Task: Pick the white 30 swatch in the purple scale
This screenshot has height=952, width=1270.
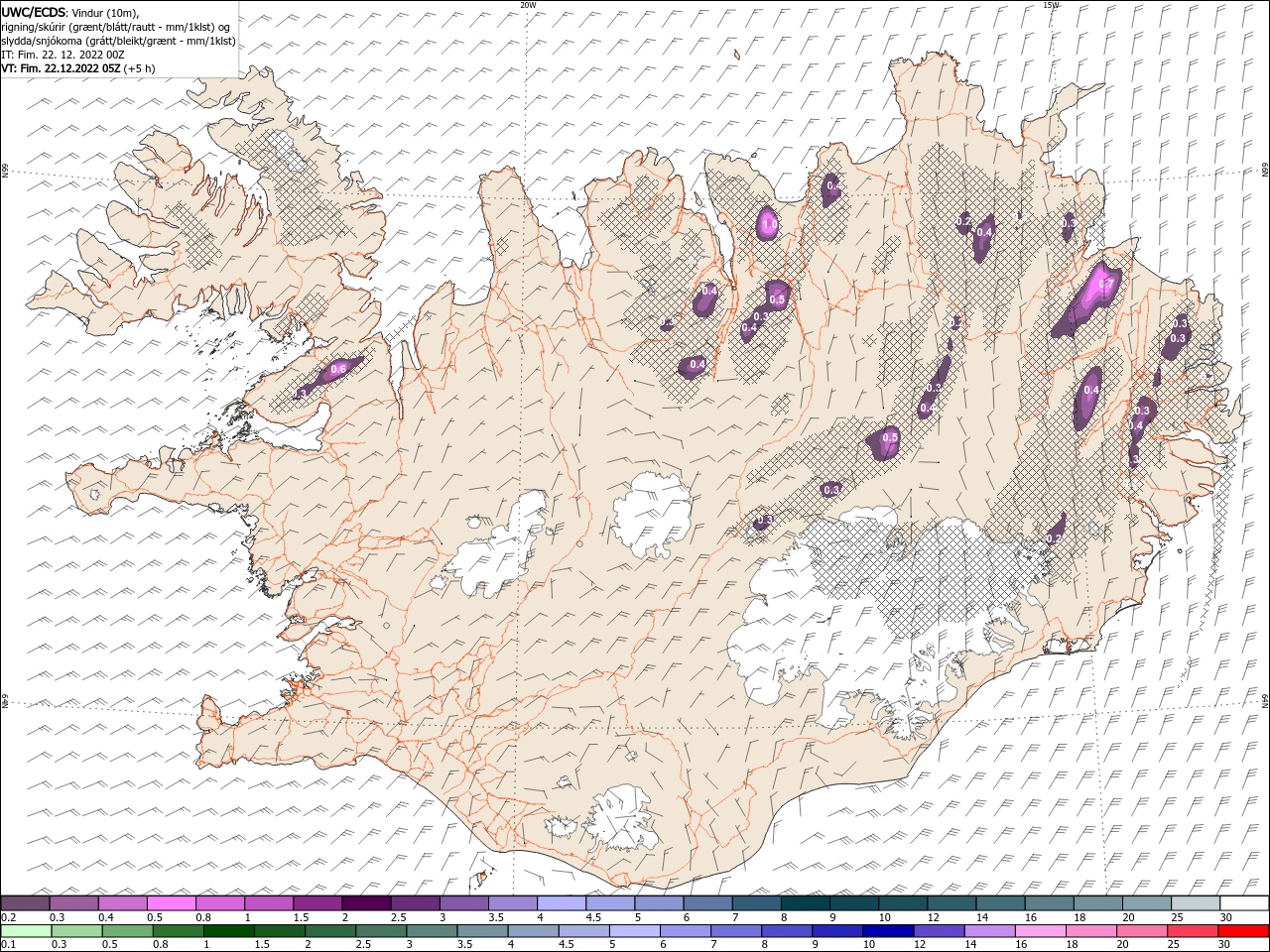Action: click(1244, 903)
